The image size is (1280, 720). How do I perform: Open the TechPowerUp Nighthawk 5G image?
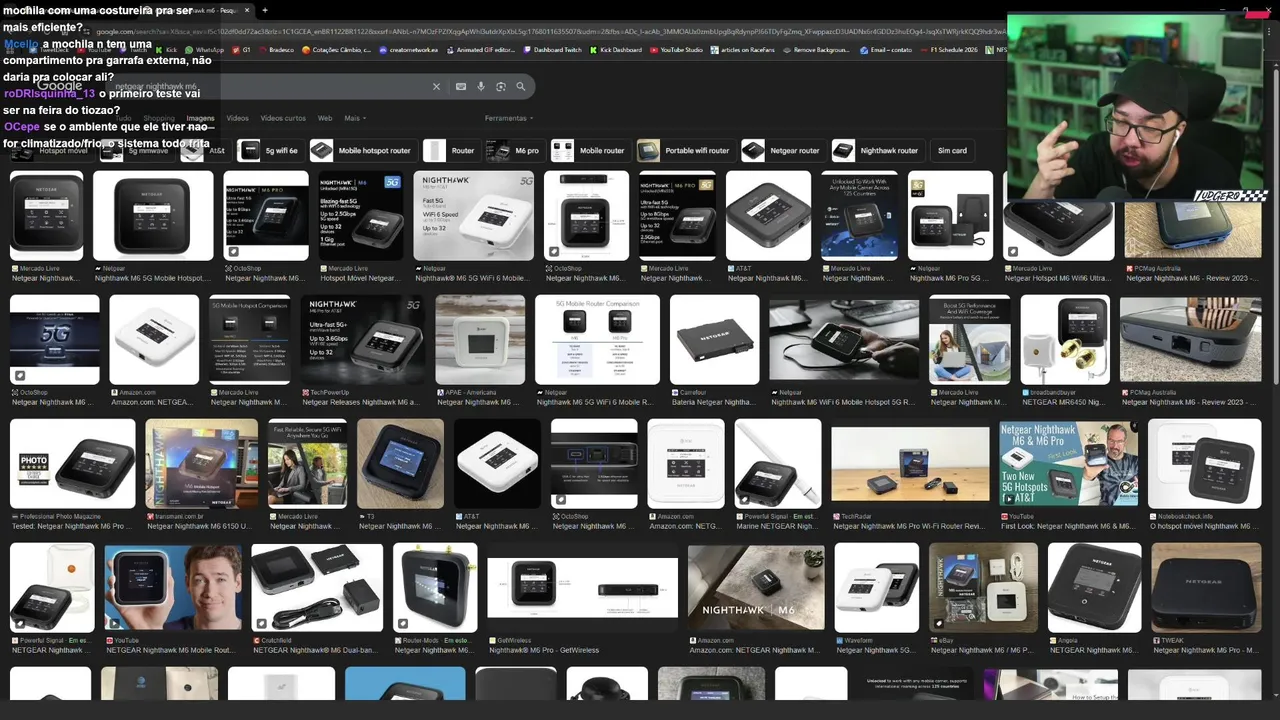click(x=362, y=340)
